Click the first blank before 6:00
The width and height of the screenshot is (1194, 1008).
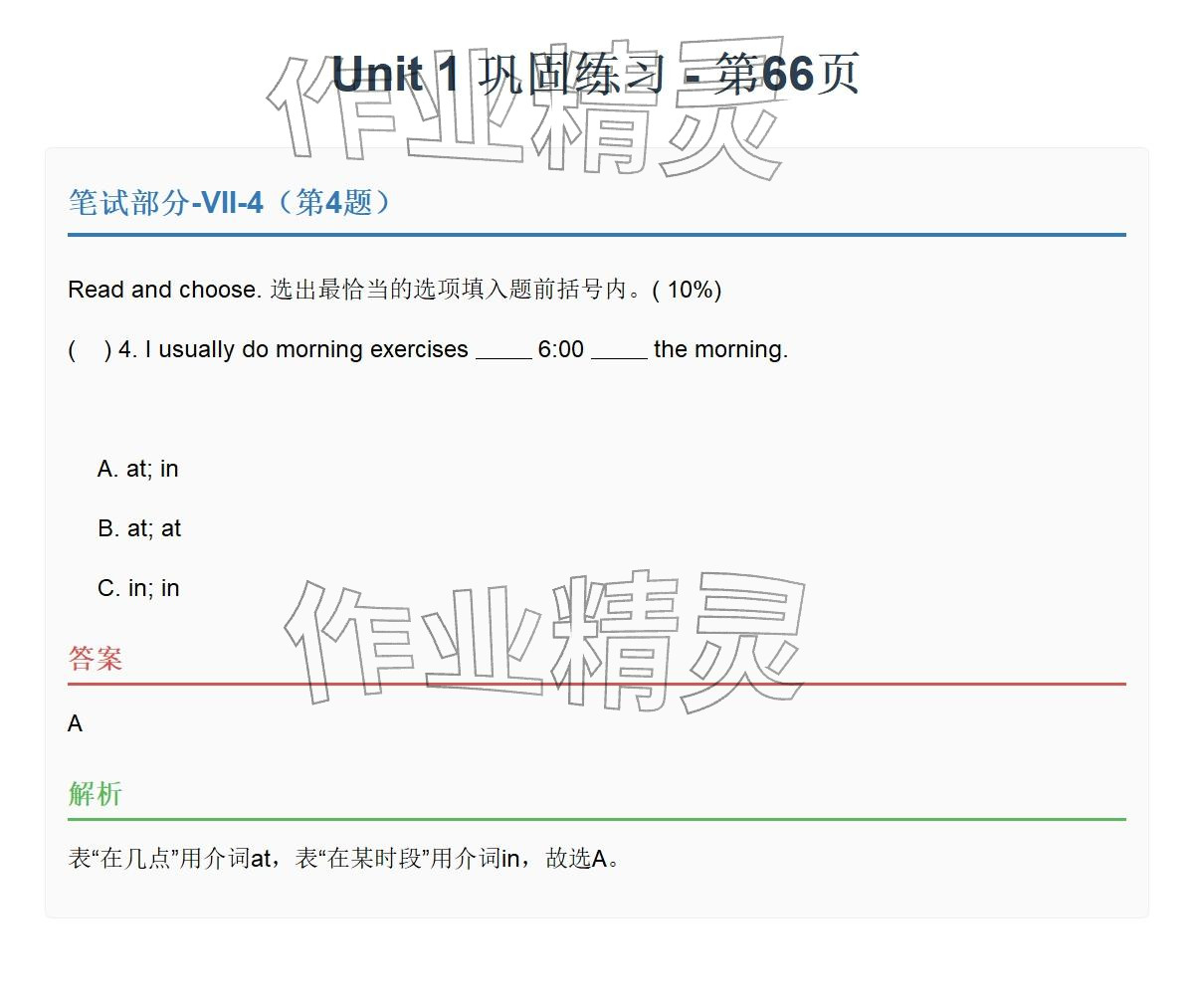click(503, 351)
